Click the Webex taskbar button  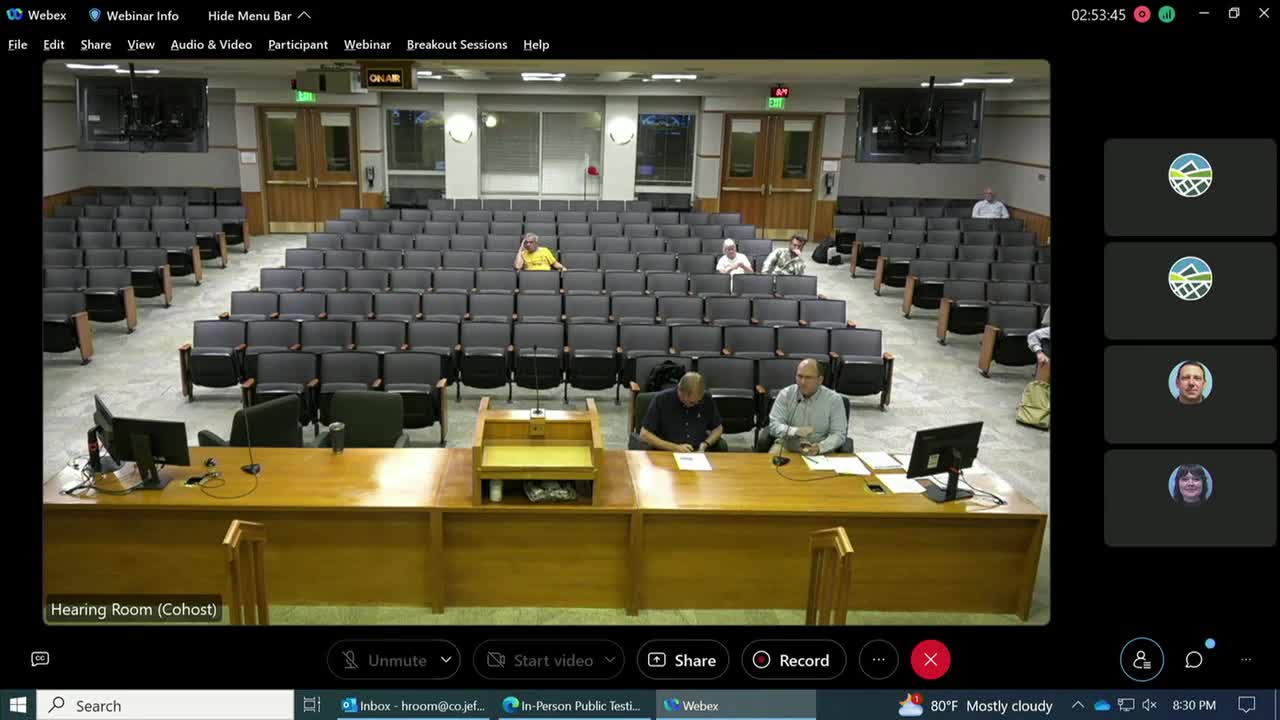735,705
